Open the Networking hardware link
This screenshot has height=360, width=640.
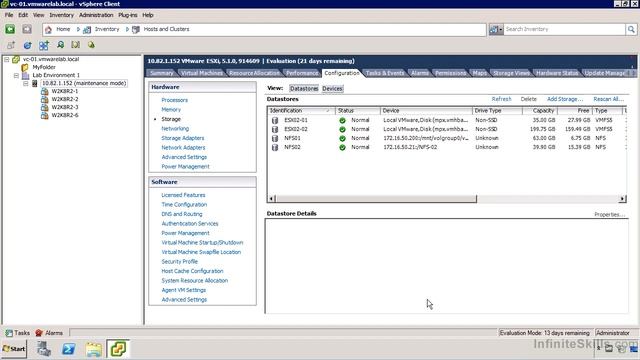coord(175,129)
